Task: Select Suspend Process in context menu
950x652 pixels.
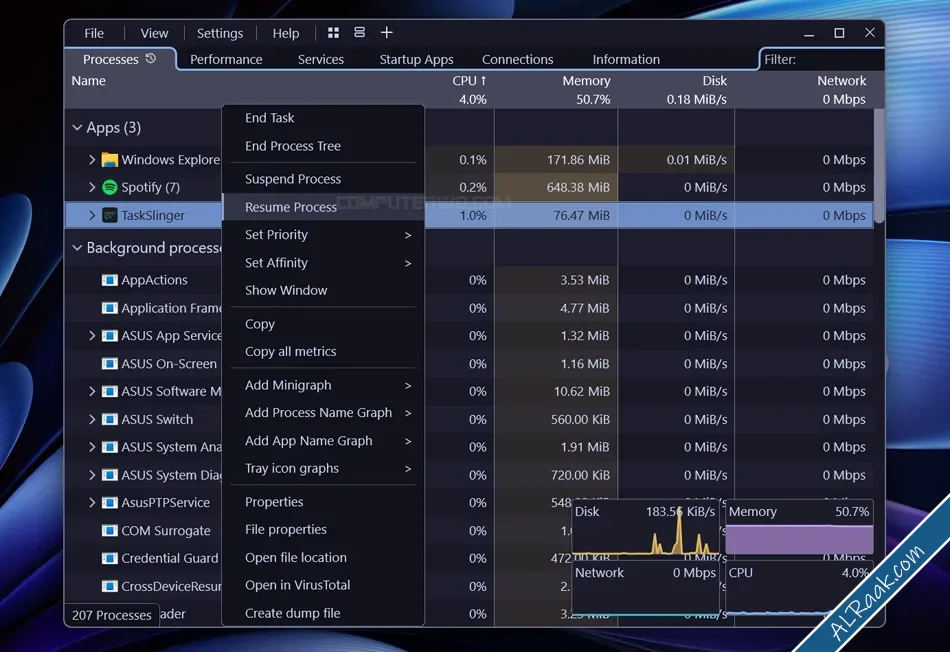Action: [x=323, y=179]
